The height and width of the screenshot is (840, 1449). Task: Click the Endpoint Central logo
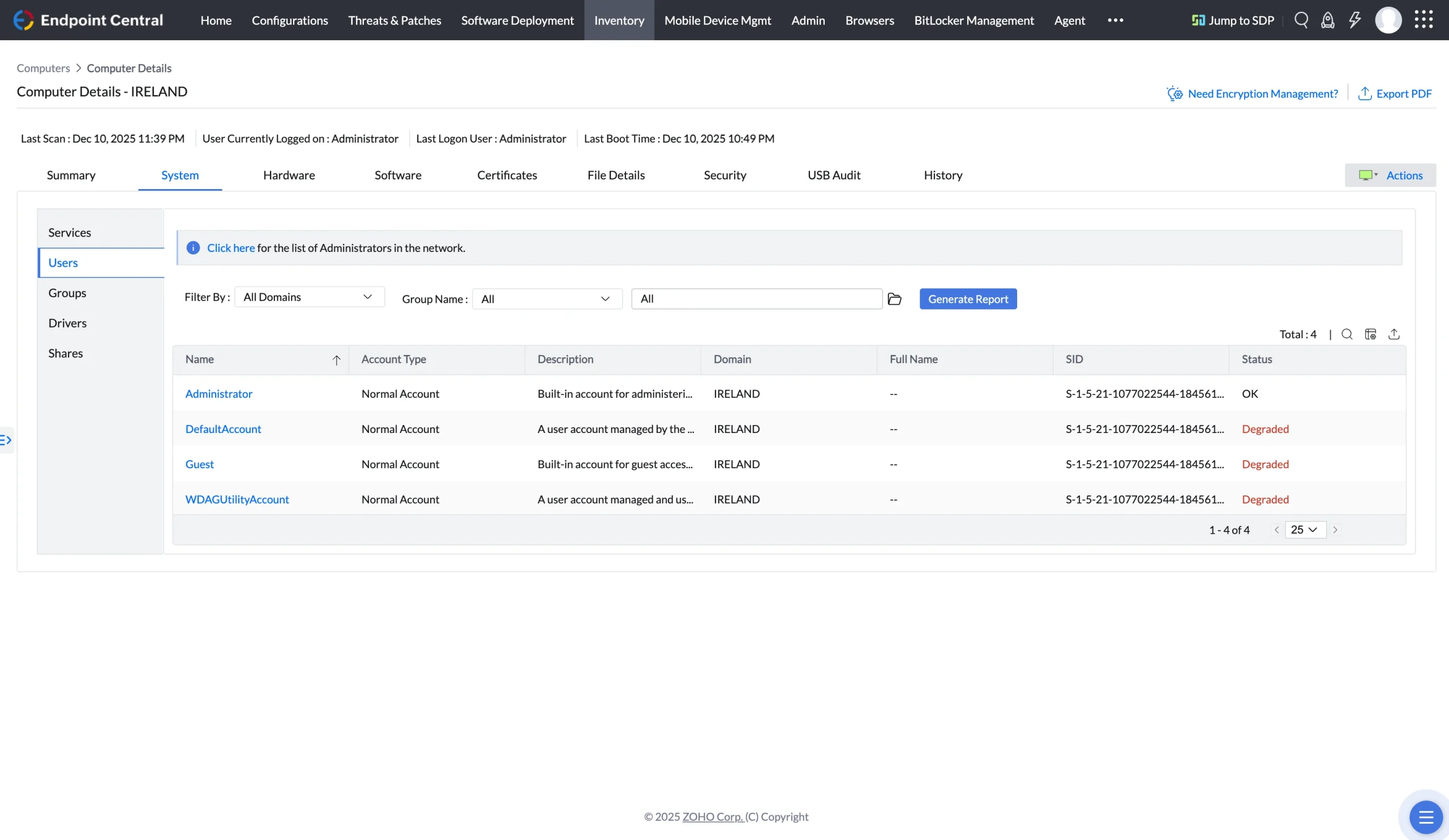click(88, 20)
